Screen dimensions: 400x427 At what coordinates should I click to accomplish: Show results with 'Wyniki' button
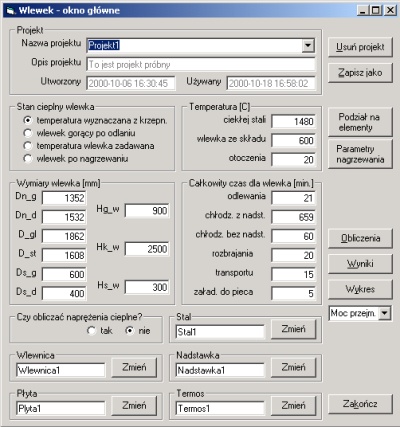pos(360,264)
